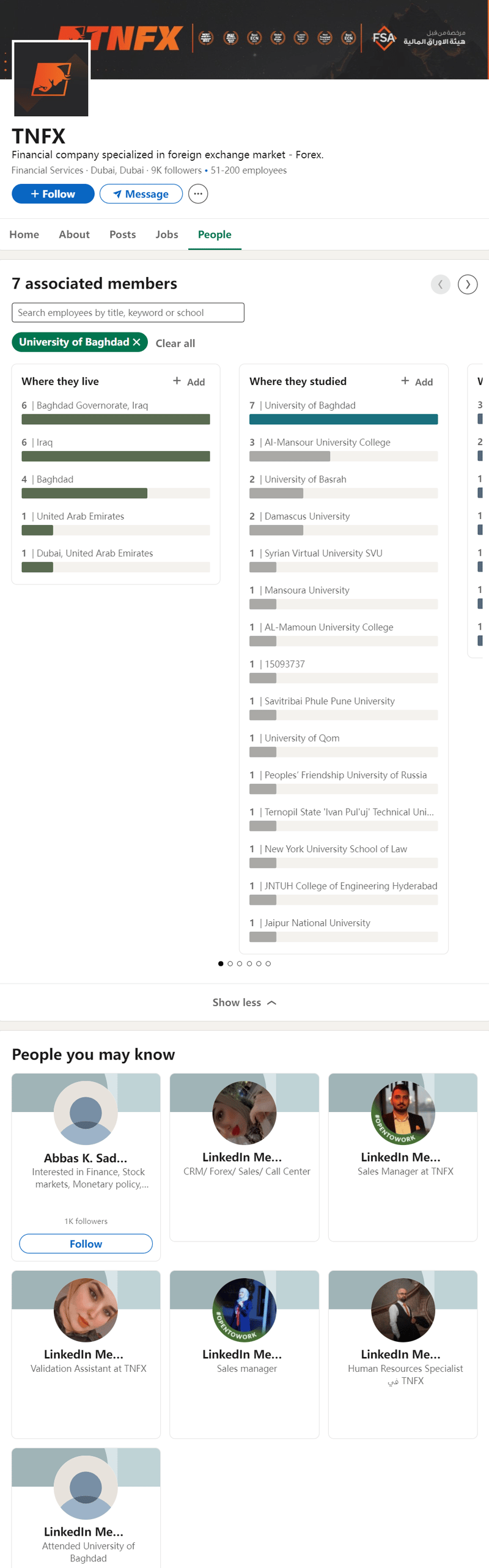
Task: Follow the TNFX company page
Action: (53, 194)
